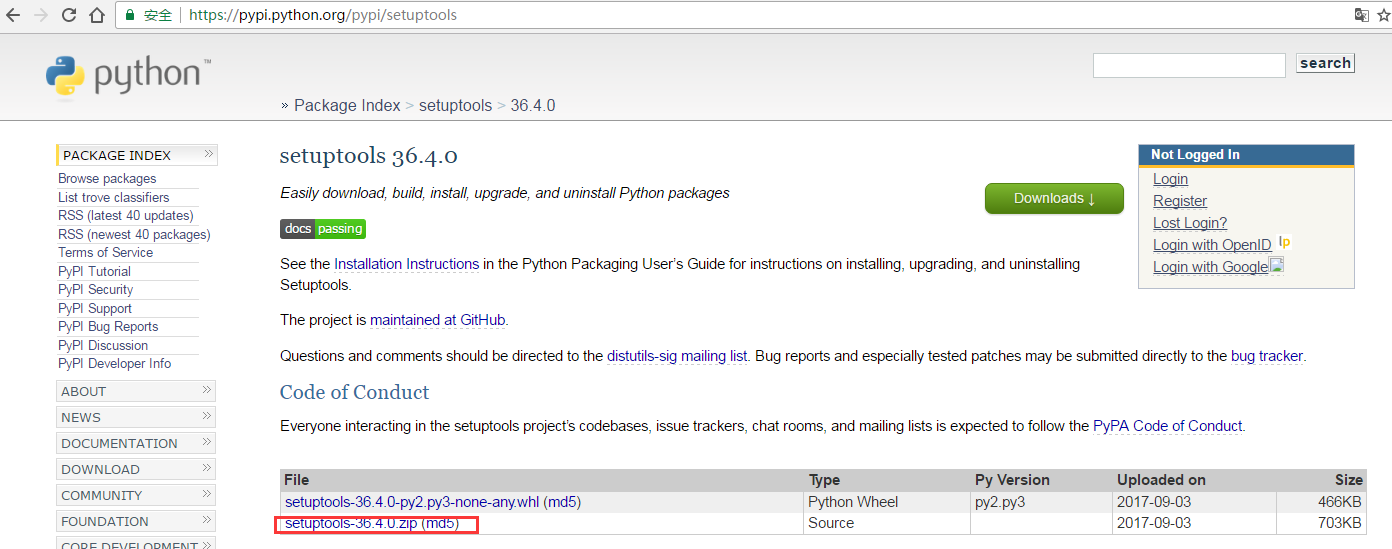Expand the ABOUT sidebar menu
The image size is (1392, 549).
click(136, 391)
